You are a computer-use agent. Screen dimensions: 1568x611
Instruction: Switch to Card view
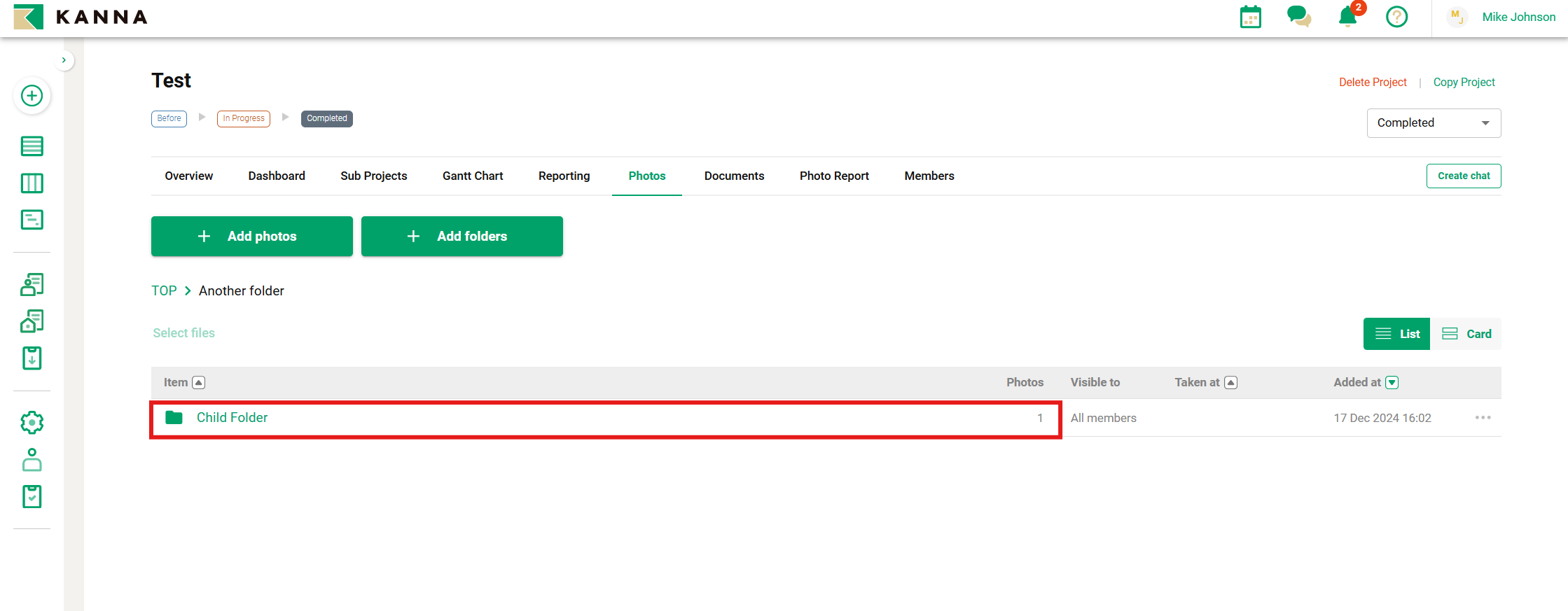tap(1466, 334)
